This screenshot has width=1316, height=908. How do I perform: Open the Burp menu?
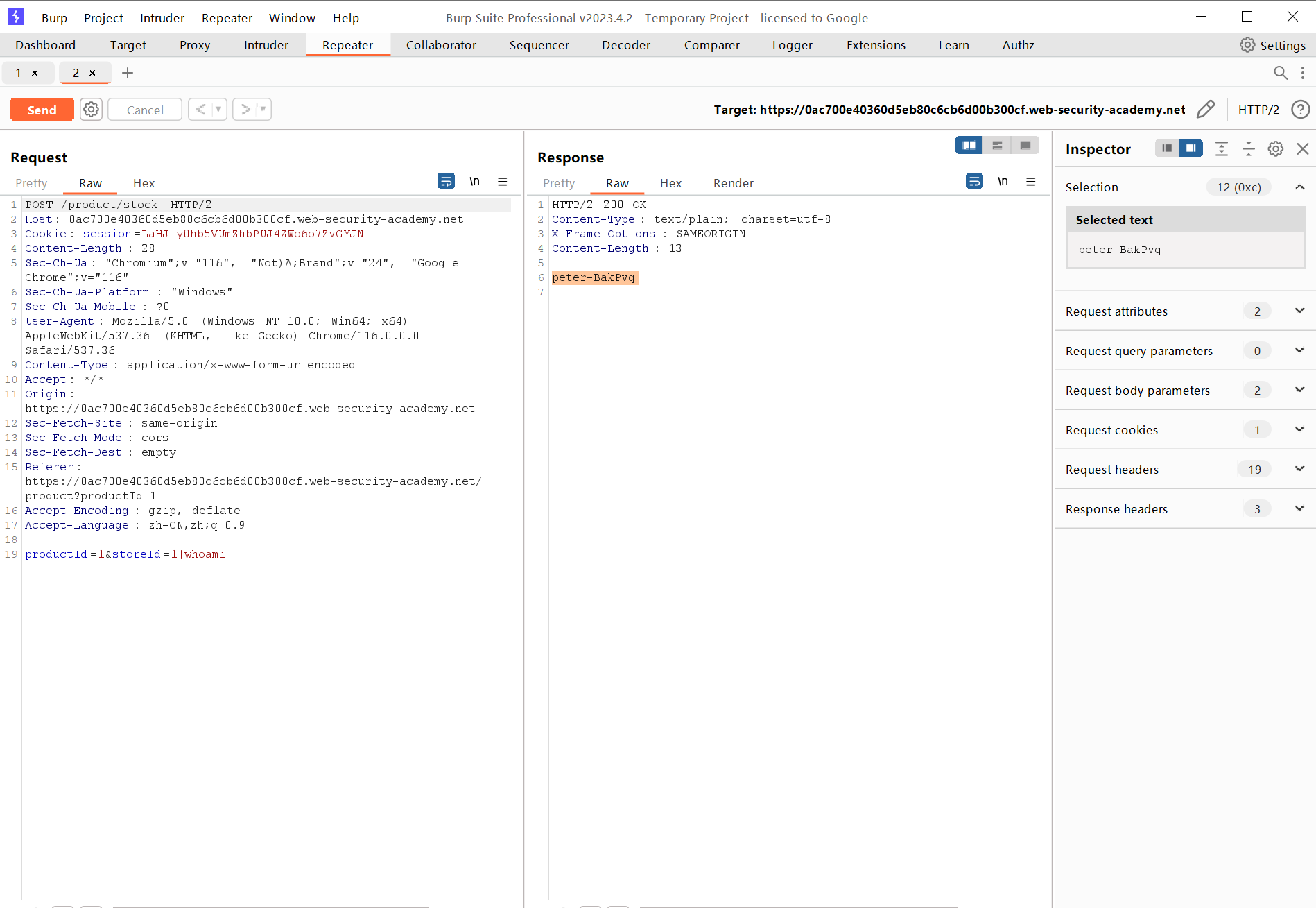54,18
